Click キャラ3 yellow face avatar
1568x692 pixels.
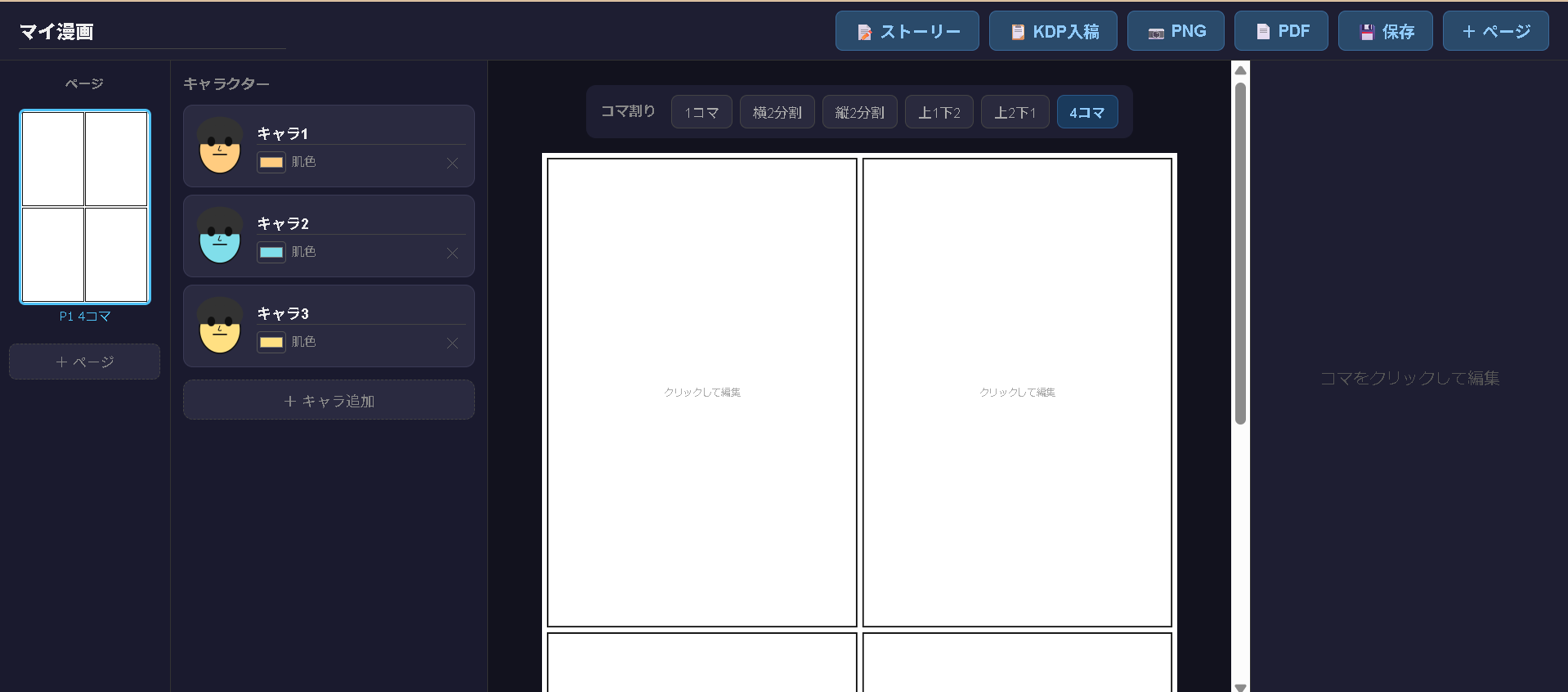[220, 326]
